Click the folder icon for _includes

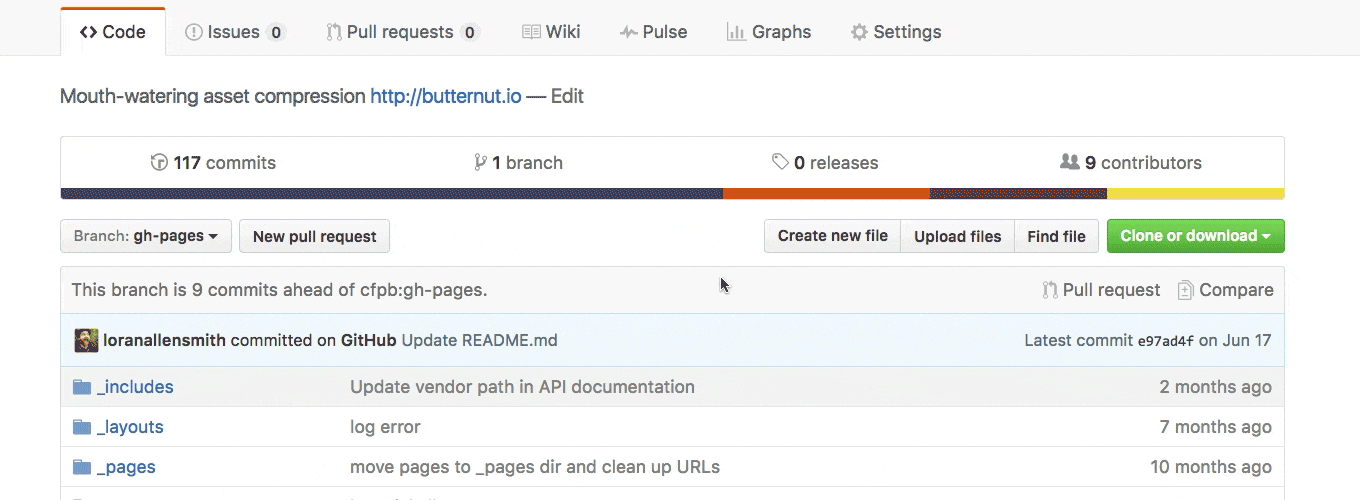pyautogui.click(x=82, y=387)
